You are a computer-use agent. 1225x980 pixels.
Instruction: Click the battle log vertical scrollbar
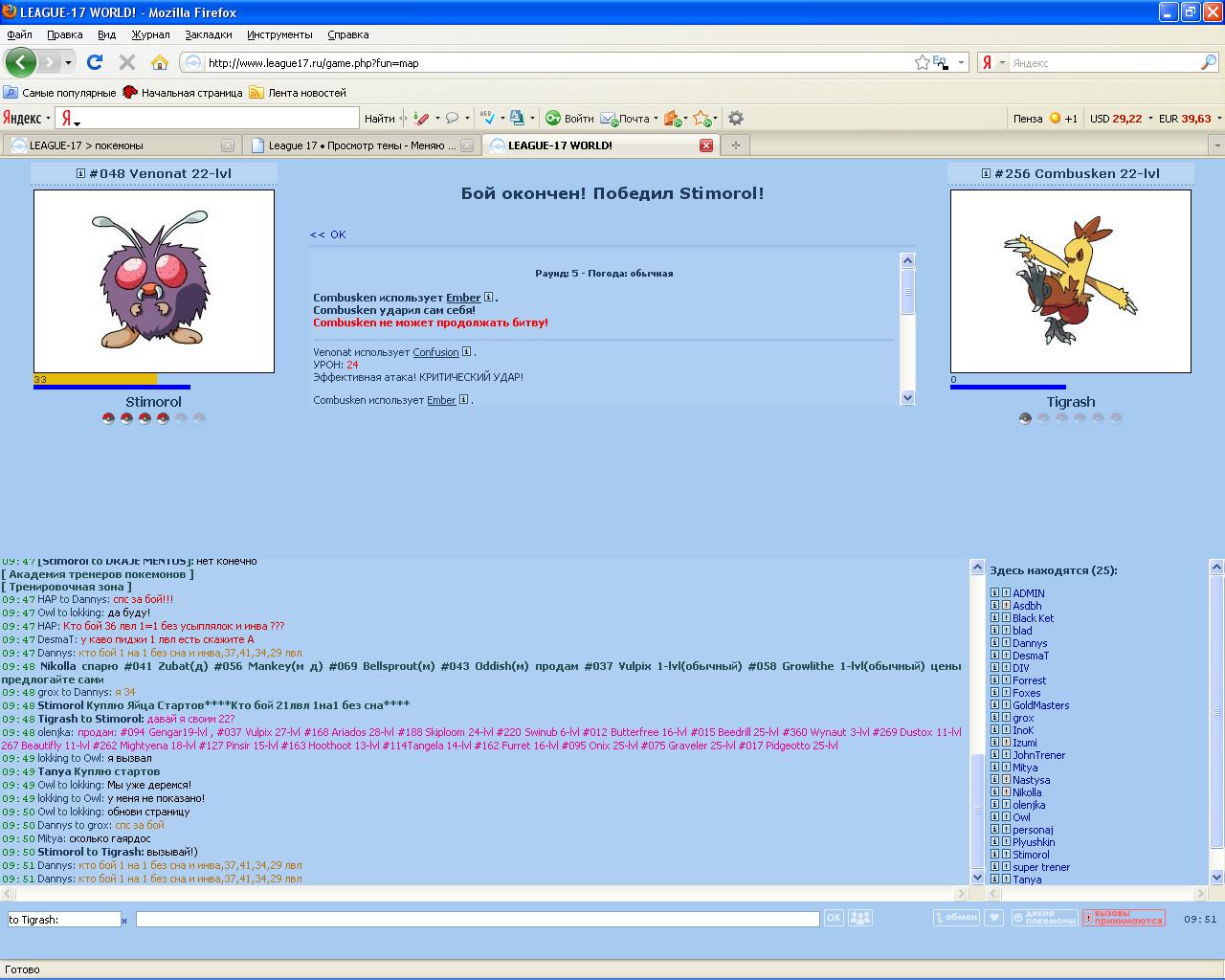[x=907, y=328]
